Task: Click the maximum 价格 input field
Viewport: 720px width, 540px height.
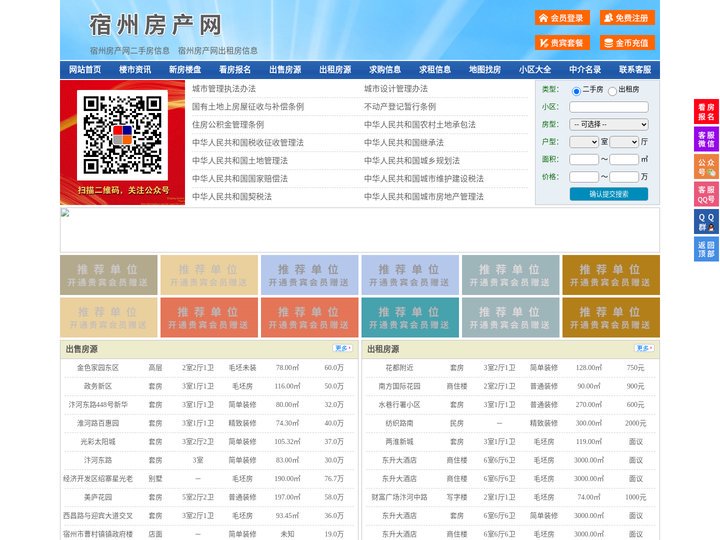Action: [624, 177]
